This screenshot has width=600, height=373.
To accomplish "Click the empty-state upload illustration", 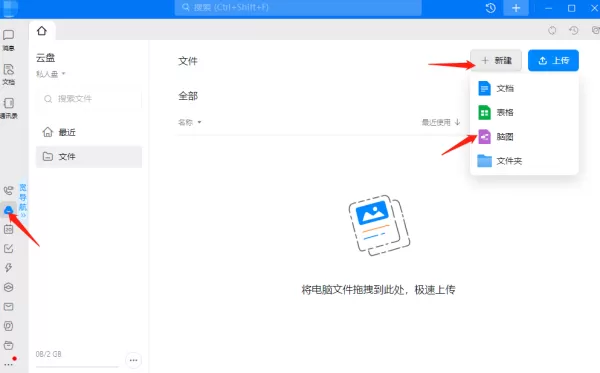I will tap(379, 225).
